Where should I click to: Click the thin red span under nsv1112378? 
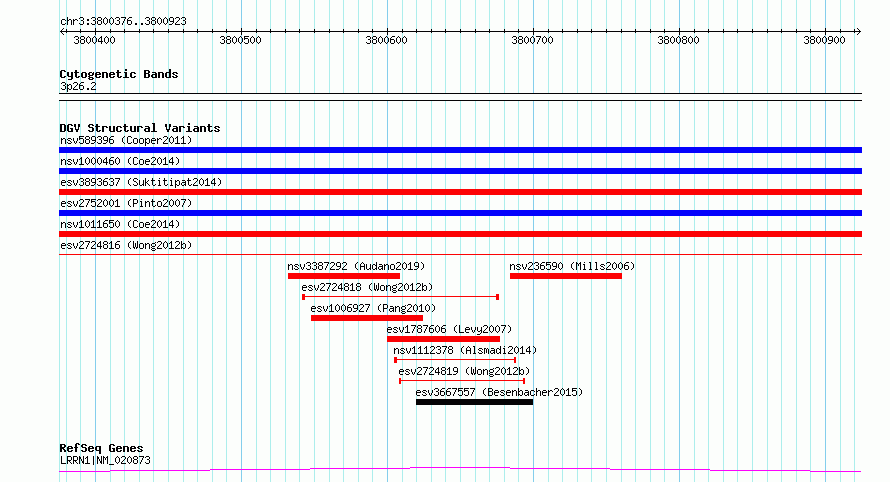pyautogui.click(x=455, y=360)
